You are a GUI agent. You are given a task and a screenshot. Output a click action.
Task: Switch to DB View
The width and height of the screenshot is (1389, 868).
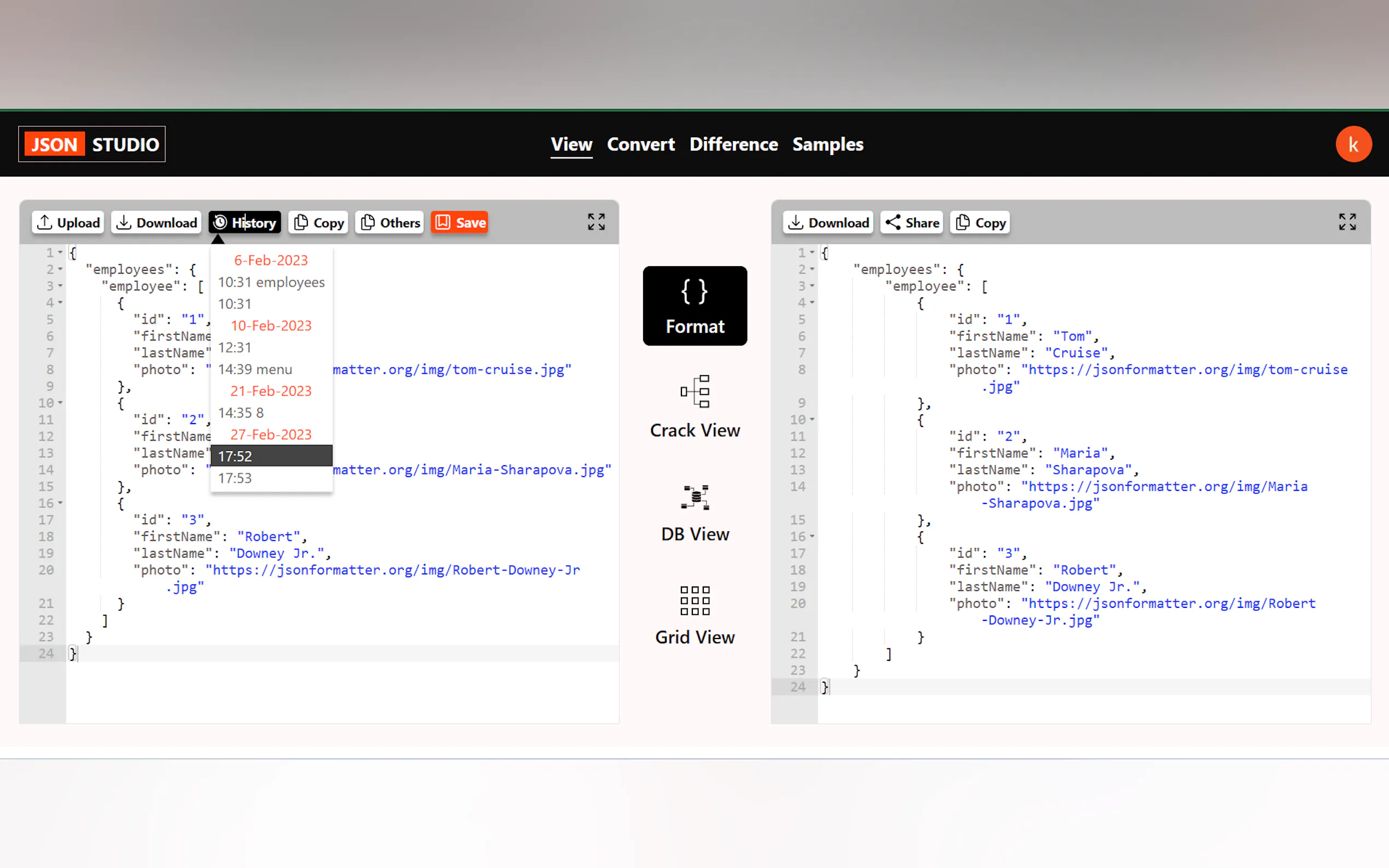tap(694, 513)
